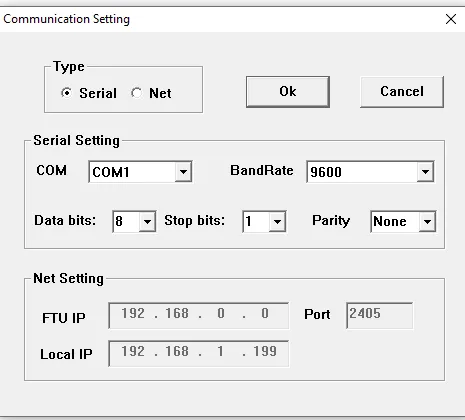Viewport: 465px width, 420px height.
Task: Open the COM port dropdown arrow
Action: [x=183, y=172]
